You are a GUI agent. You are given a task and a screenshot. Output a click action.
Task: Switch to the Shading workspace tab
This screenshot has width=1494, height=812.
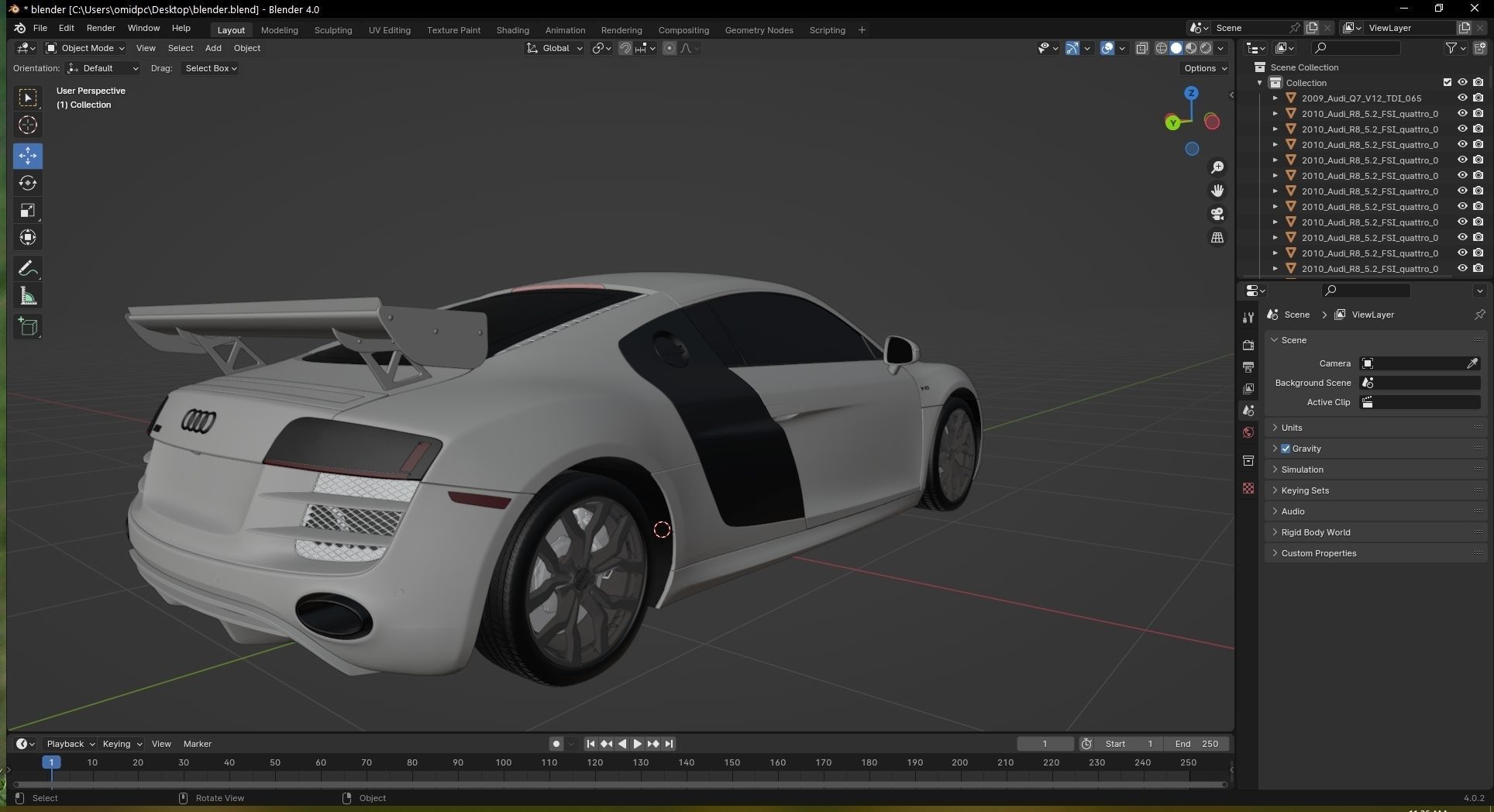coord(513,30)
